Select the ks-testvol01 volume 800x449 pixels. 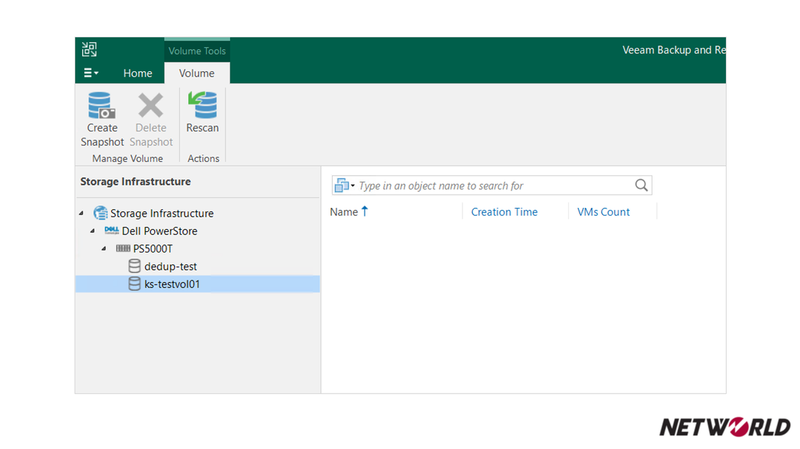(x=197, y=284)
